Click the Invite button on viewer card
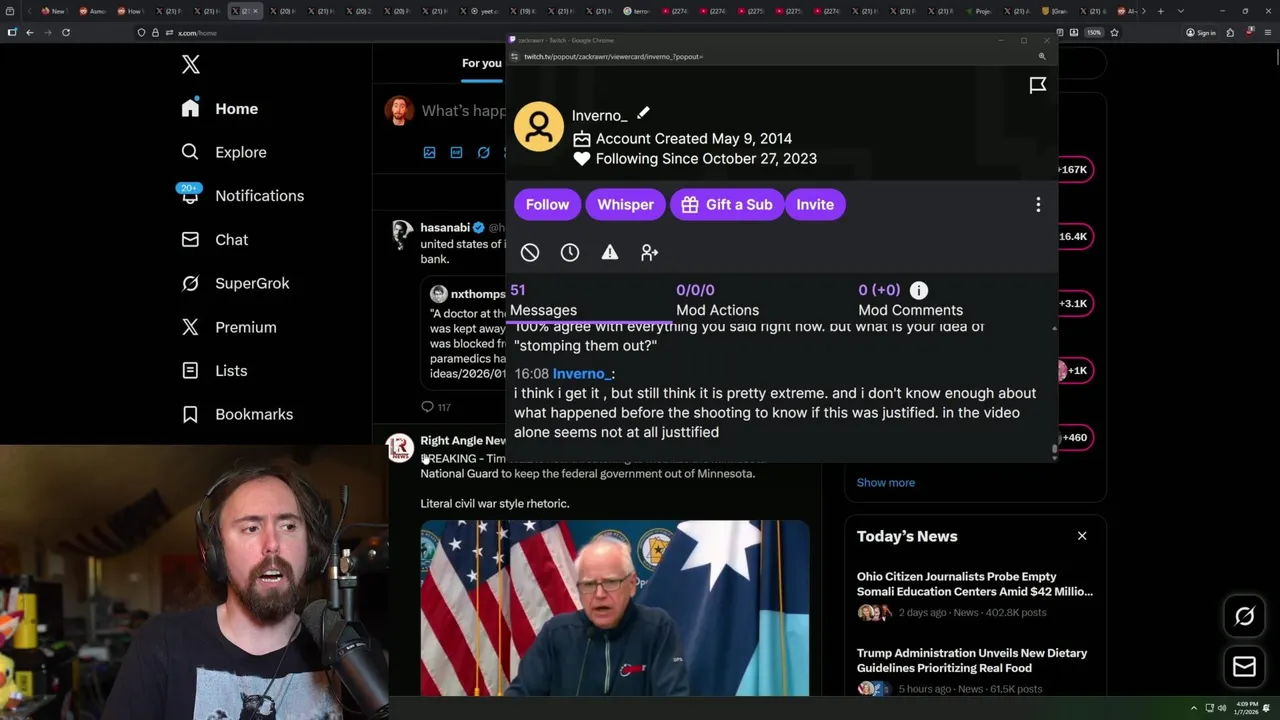Image resolution: width=1280 pixels, height=720 pixels. pos(815,204)
